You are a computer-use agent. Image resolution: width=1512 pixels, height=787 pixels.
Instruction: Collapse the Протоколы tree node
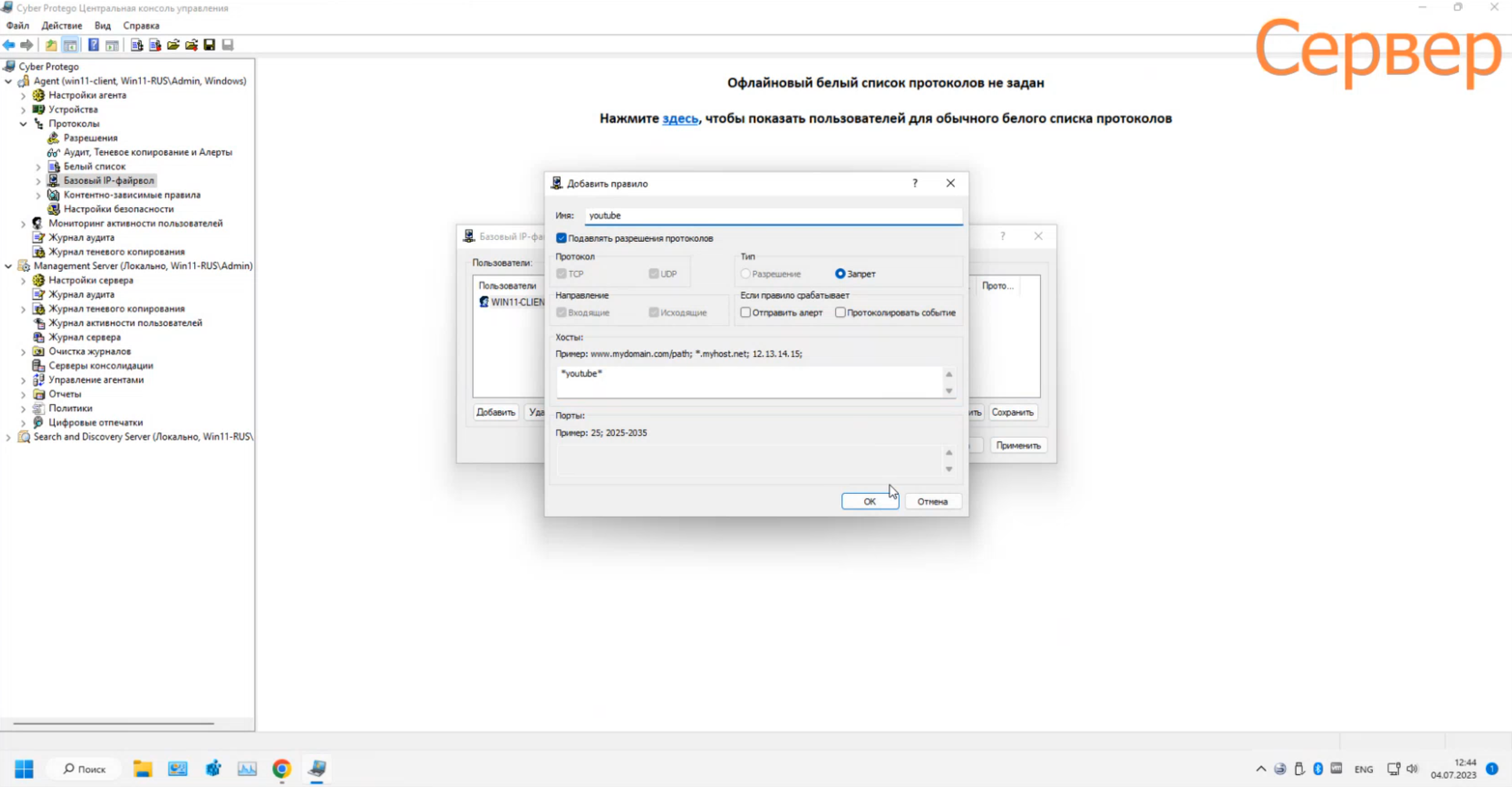tap(23, 123)
